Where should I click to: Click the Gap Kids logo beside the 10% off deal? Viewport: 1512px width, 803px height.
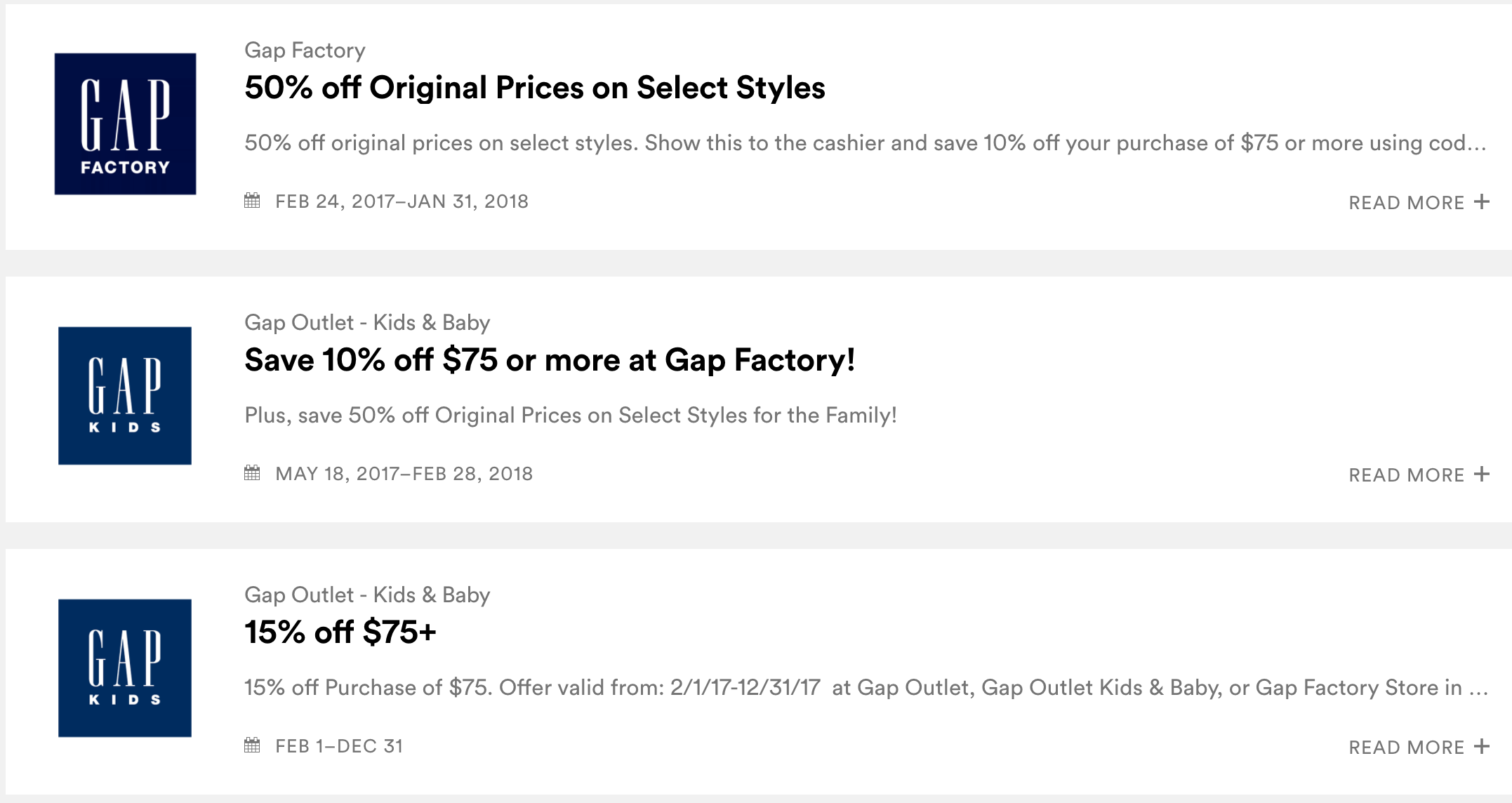(x=125, y=395)
